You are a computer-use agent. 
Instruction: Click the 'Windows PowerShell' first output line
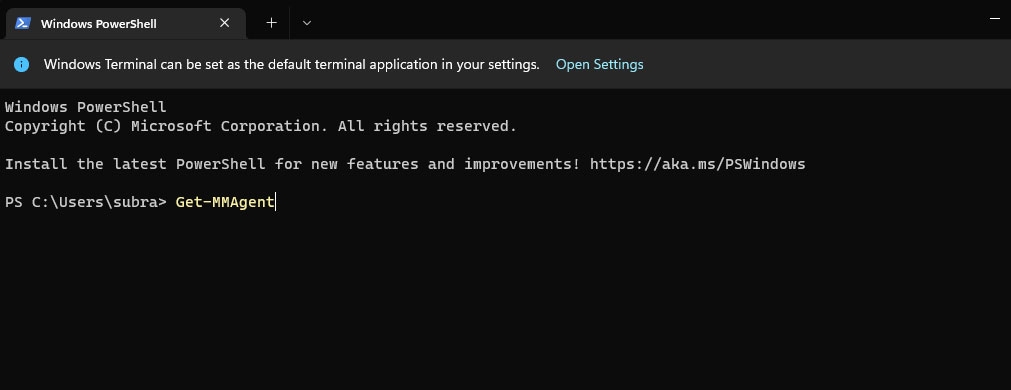coord(85,107)
